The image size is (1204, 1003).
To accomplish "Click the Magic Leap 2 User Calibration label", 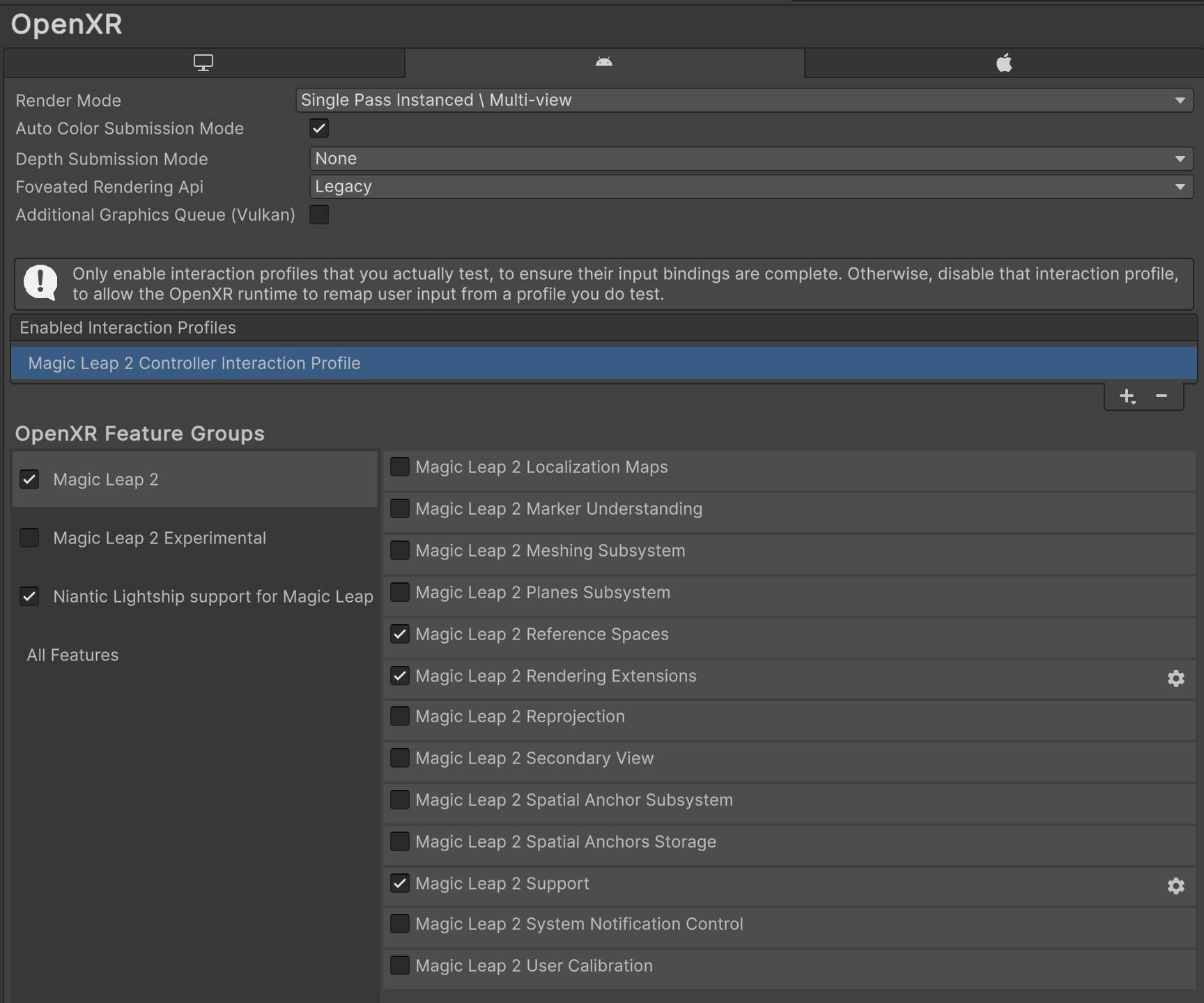I will point(534,965).
